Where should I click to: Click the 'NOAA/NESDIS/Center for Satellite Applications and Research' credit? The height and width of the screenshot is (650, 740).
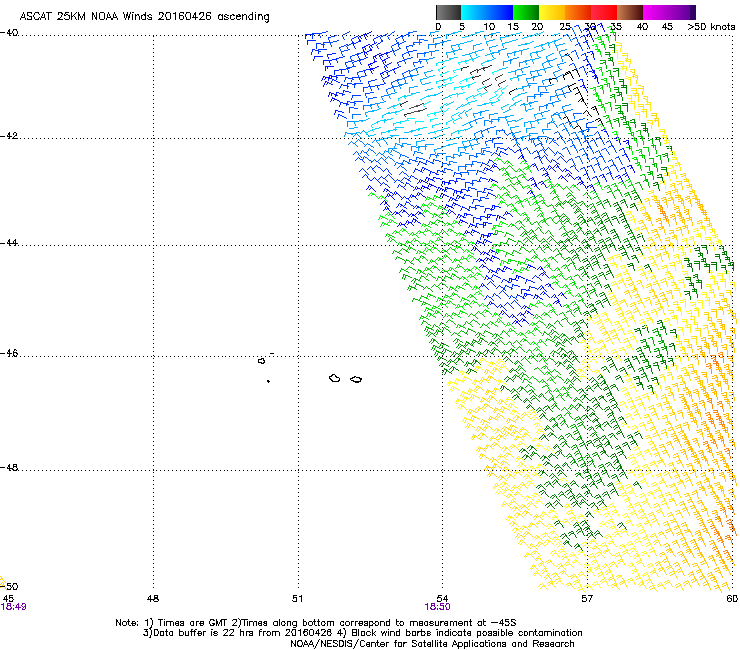432,644
